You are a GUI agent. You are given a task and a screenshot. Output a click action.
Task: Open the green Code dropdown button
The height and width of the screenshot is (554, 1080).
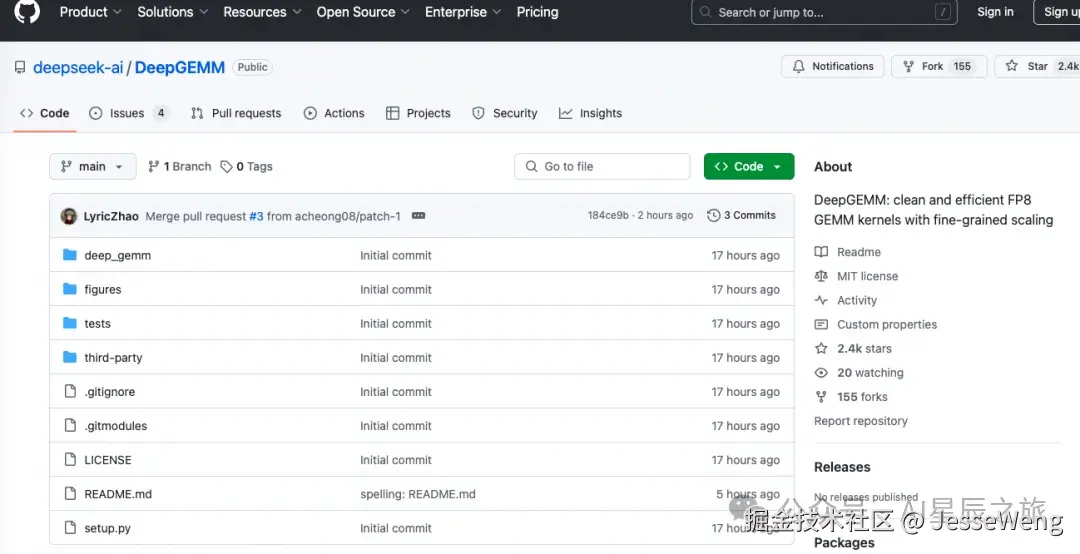pyautogui.click(x=749, y=166)
